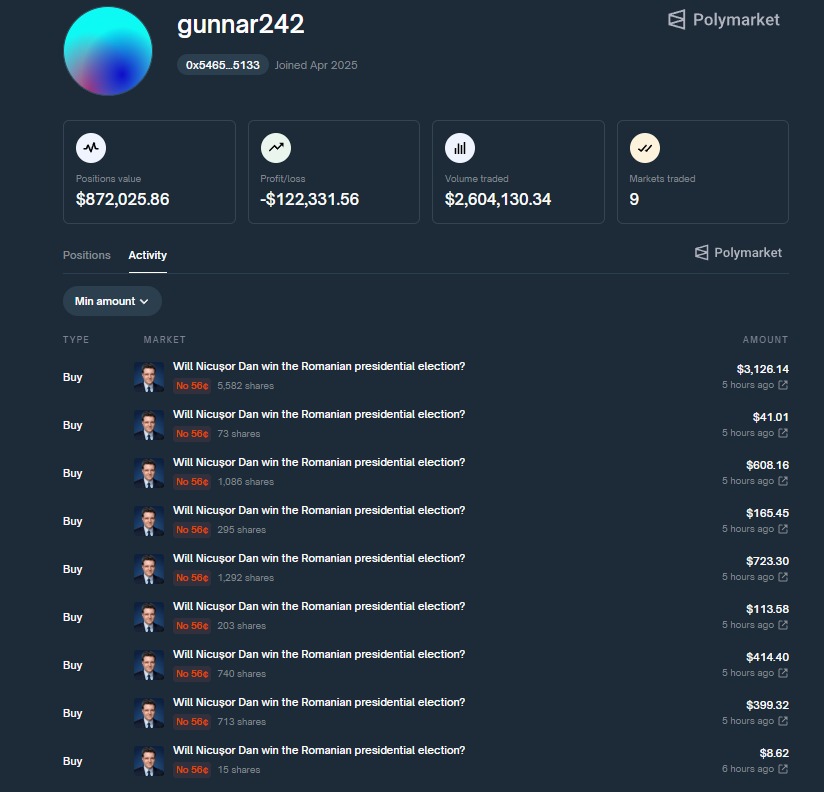Open the market title on the $113.58 row
Viewport: 824px width, 792px height.
pos(319,606)
